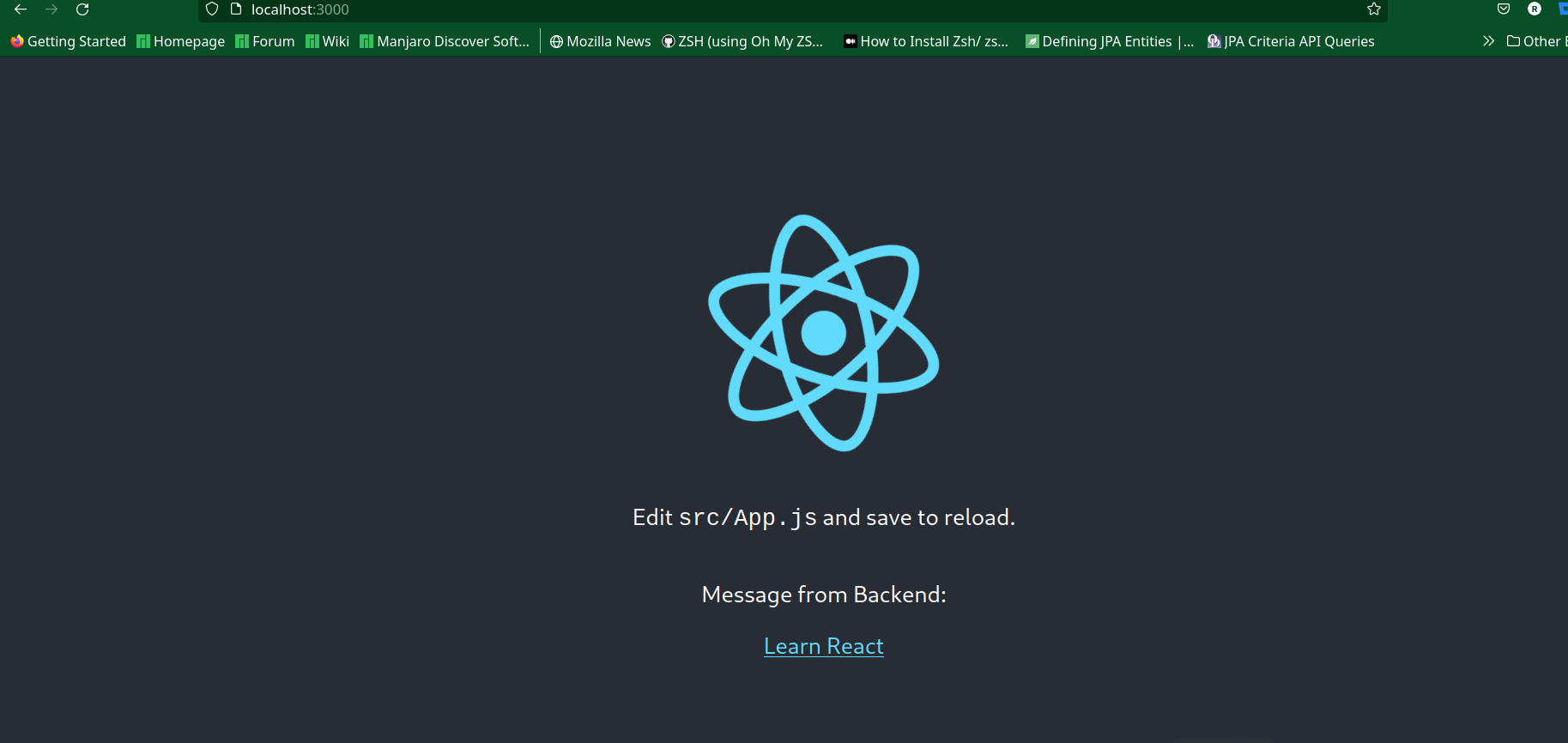Open the Pocket save icon

click(x=1504, y=9)
